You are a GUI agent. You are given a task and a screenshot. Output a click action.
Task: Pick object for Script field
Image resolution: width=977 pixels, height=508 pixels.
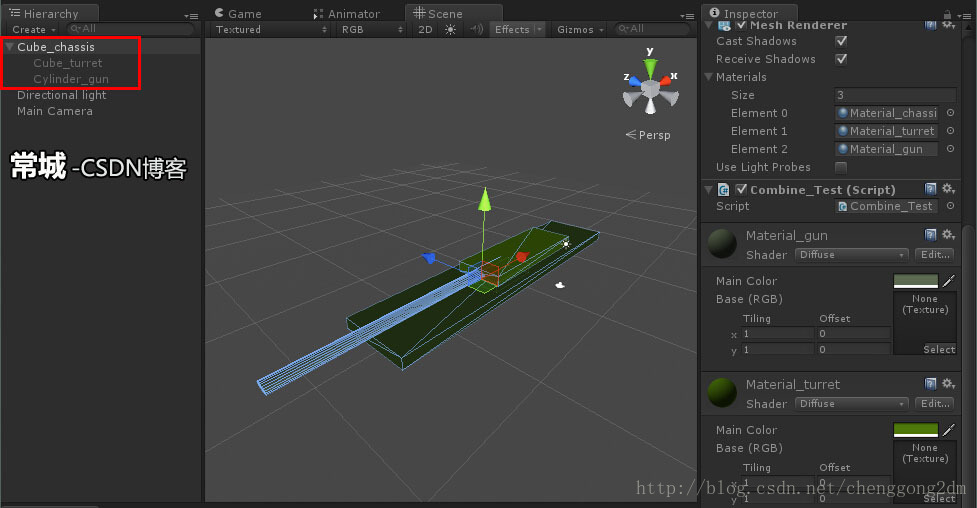click(x=950, y=206)
